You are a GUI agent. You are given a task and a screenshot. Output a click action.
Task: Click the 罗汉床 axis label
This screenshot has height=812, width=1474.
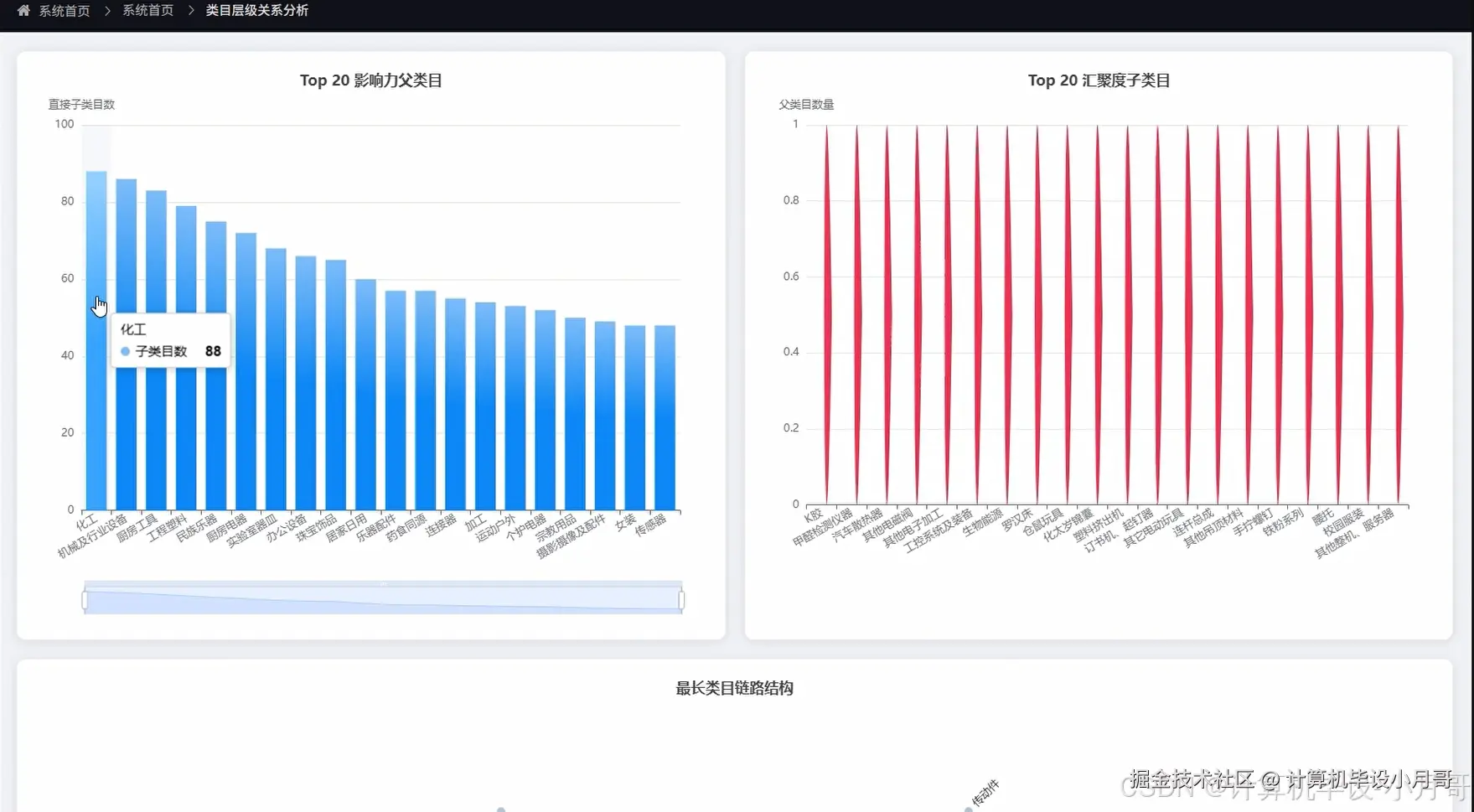coord(1017,520)
